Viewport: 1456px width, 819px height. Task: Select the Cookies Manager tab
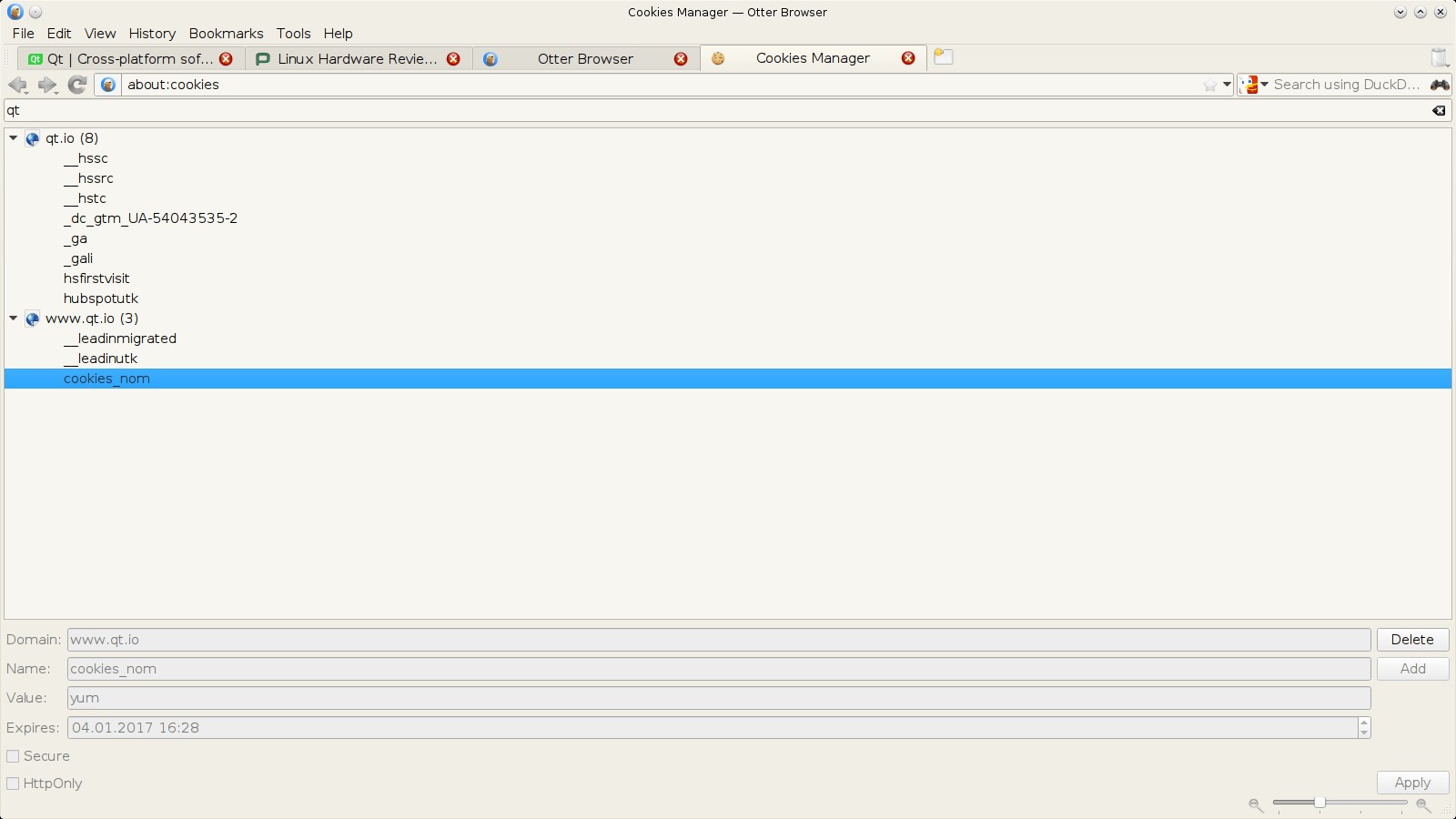[x=813, y=58]
